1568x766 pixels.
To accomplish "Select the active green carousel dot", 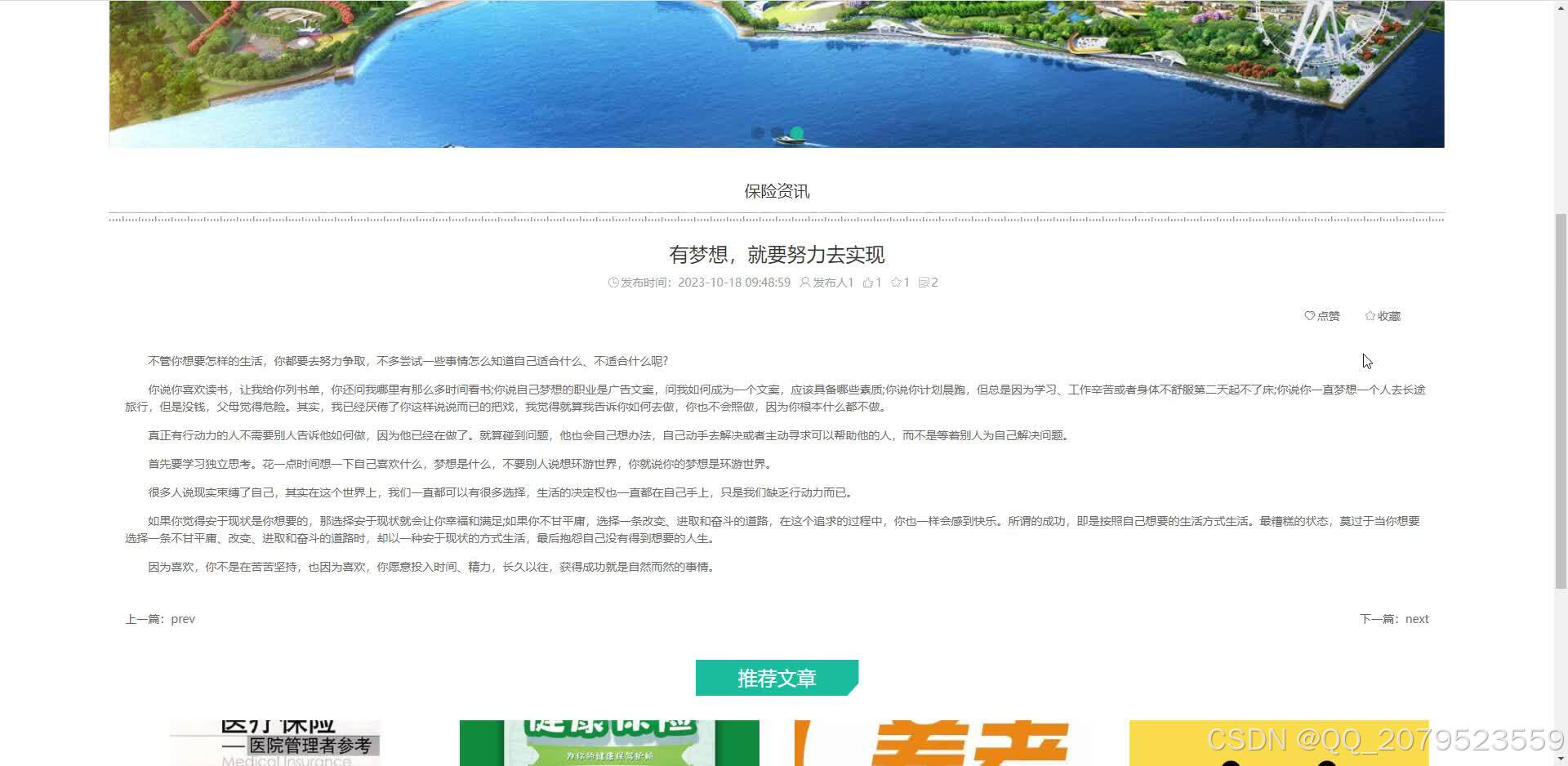I will point(796,132).
